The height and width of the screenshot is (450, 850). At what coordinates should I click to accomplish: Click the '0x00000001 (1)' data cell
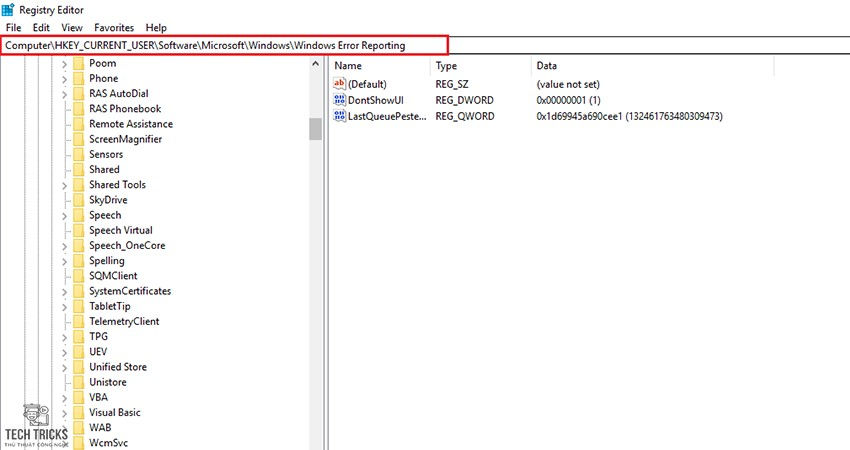click(569, 100)
